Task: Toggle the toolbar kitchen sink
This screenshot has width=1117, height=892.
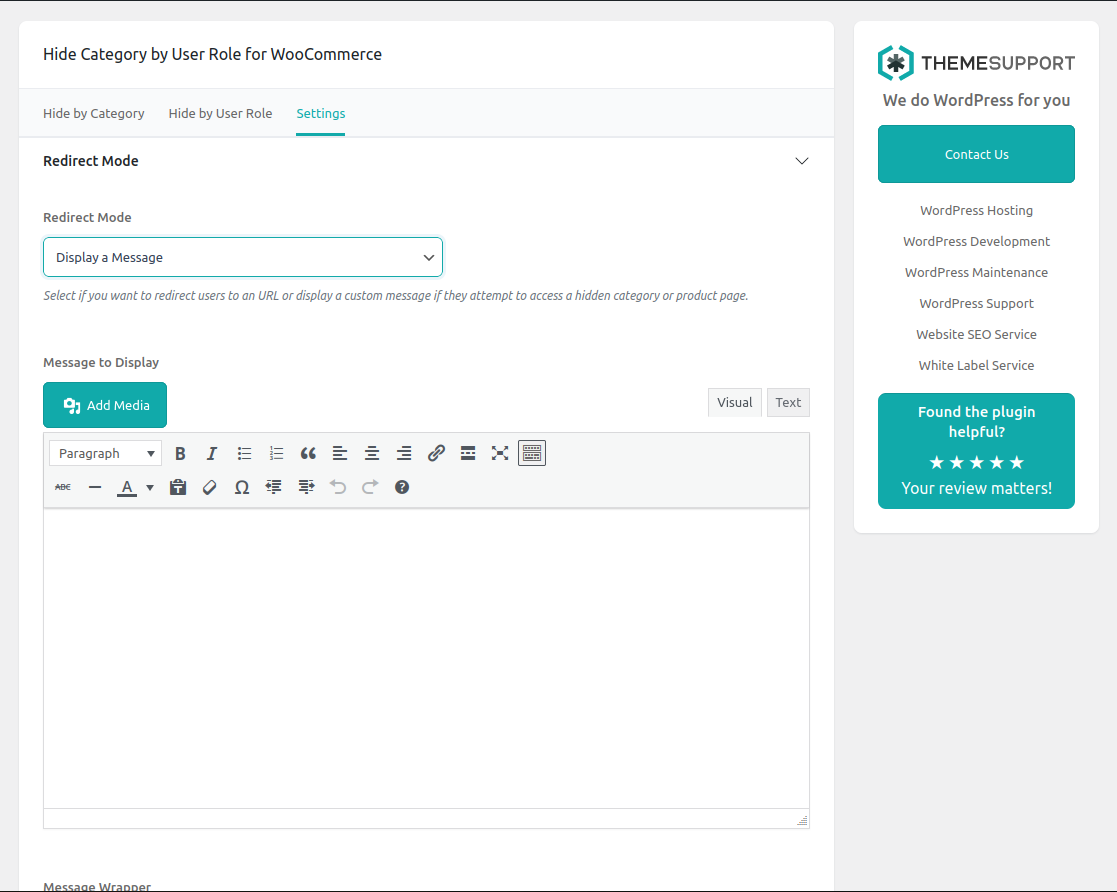Action: click(532, 453)
